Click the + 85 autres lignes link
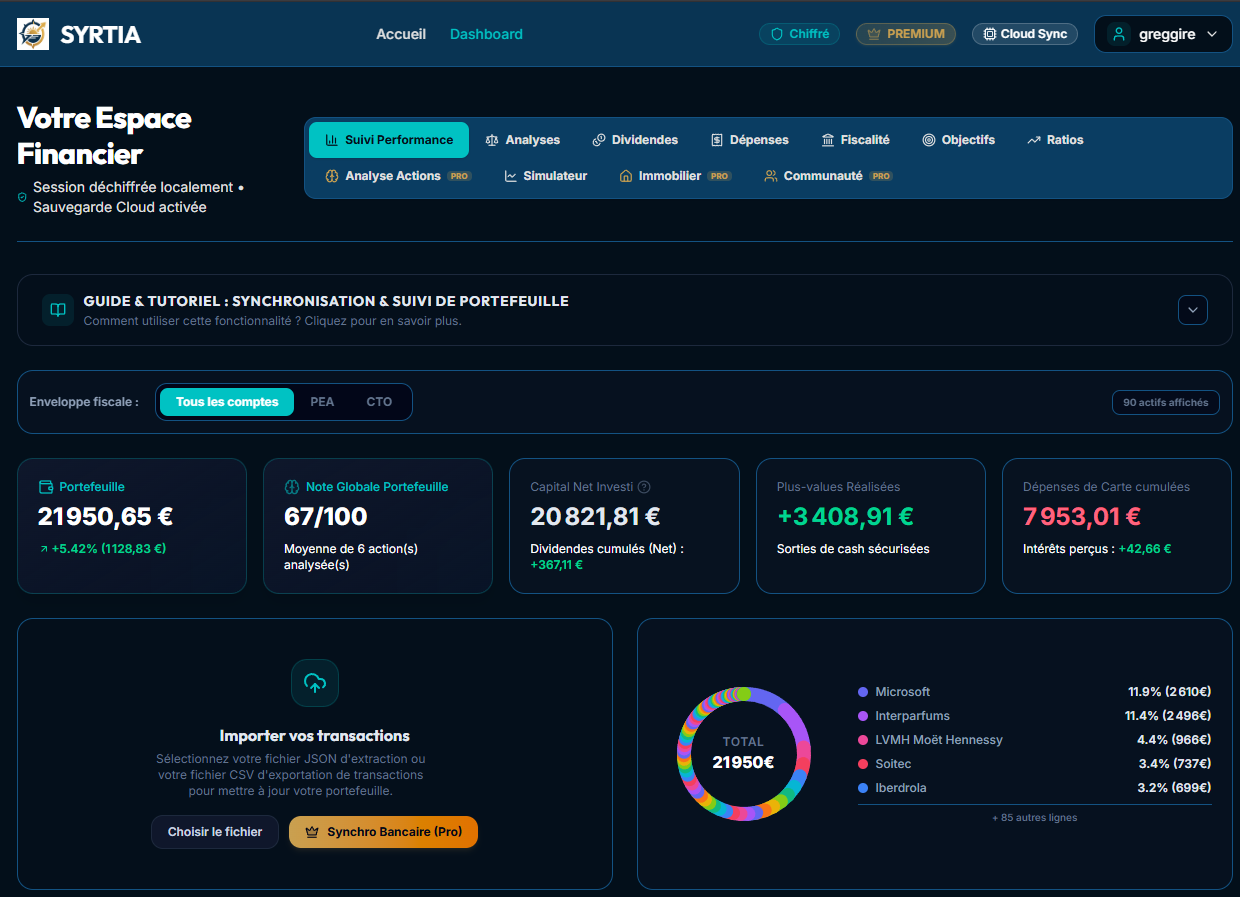Screen dimensions: 1240x897 pos(1034,818)
